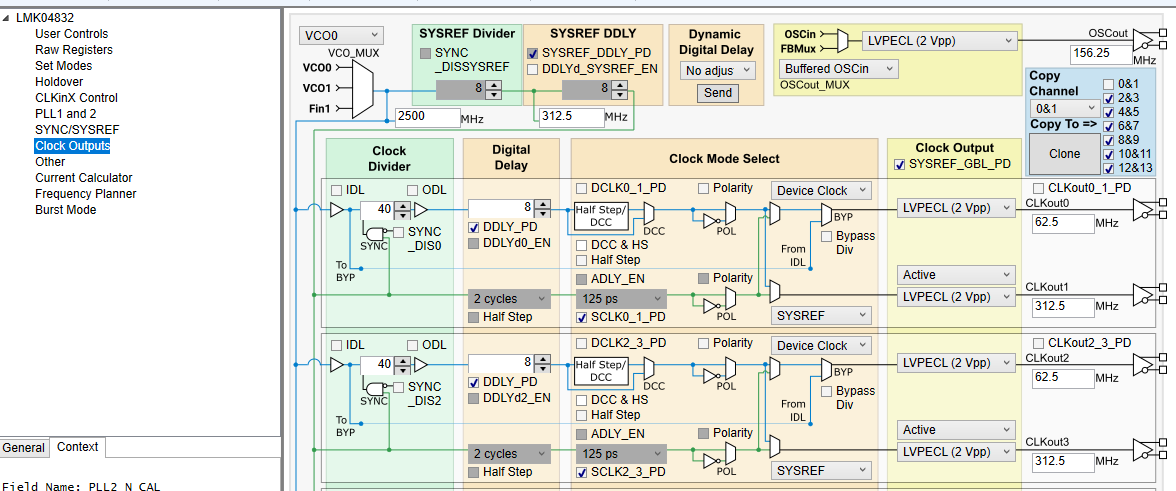Switch to the Context tab
Image resolution: width=1176 pixels, height=491 pixels.
tap(78, 447)
